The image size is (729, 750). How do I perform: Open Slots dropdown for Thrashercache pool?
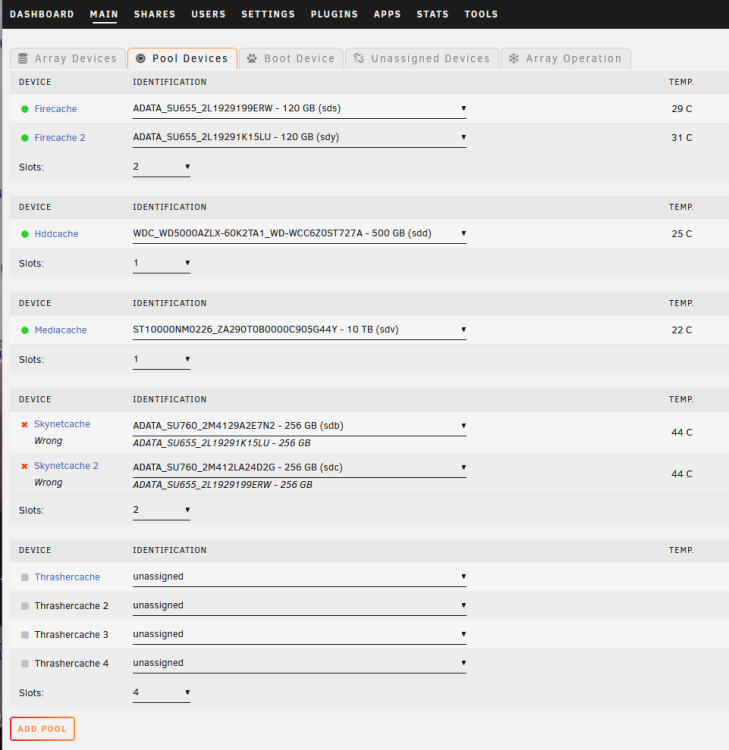[x=161, y=693]
